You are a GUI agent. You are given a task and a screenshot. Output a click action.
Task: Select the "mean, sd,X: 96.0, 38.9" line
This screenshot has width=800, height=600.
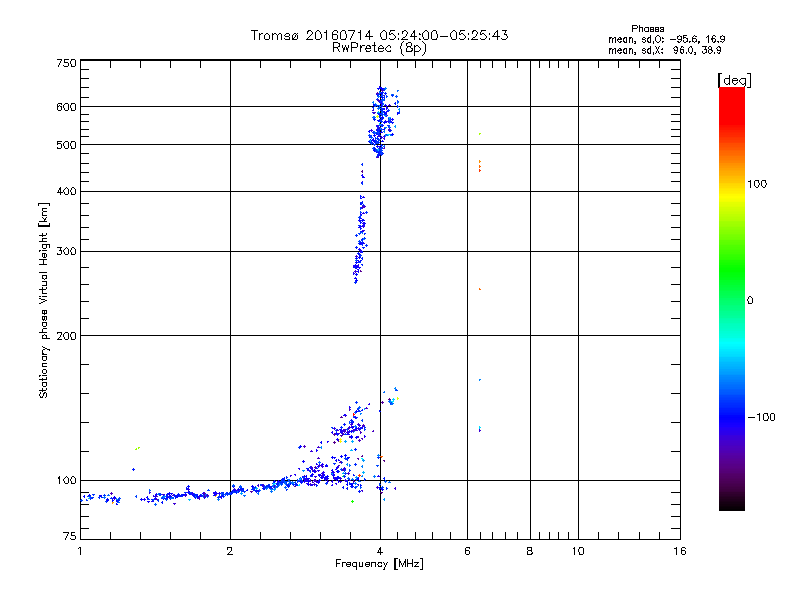[664, 51]
